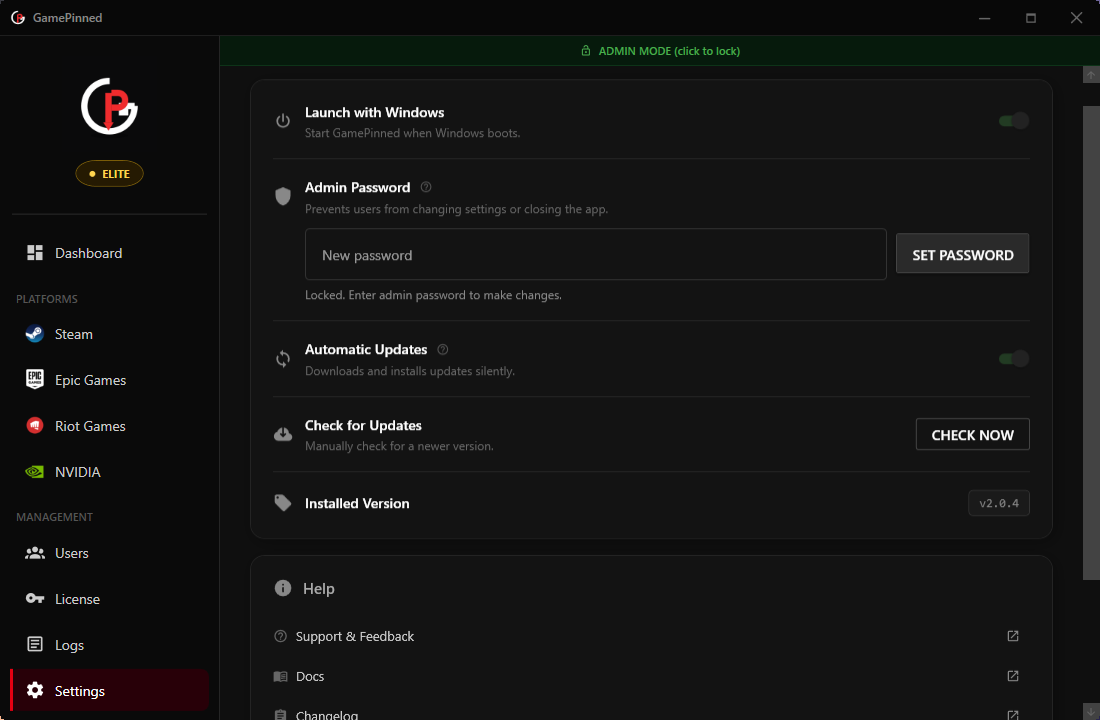Click the Riot Games fist icon
Screen dimensions: 1100x720
click(x=34, y=425)
